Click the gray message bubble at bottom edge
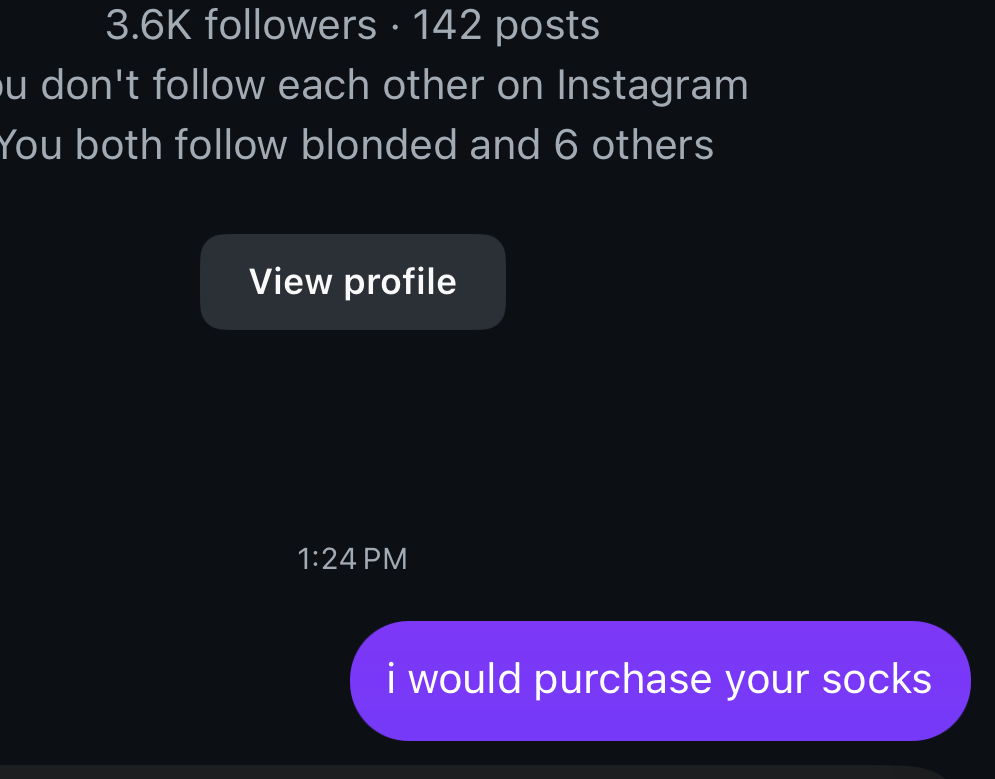The image size is (995, 779). [470, 773]
